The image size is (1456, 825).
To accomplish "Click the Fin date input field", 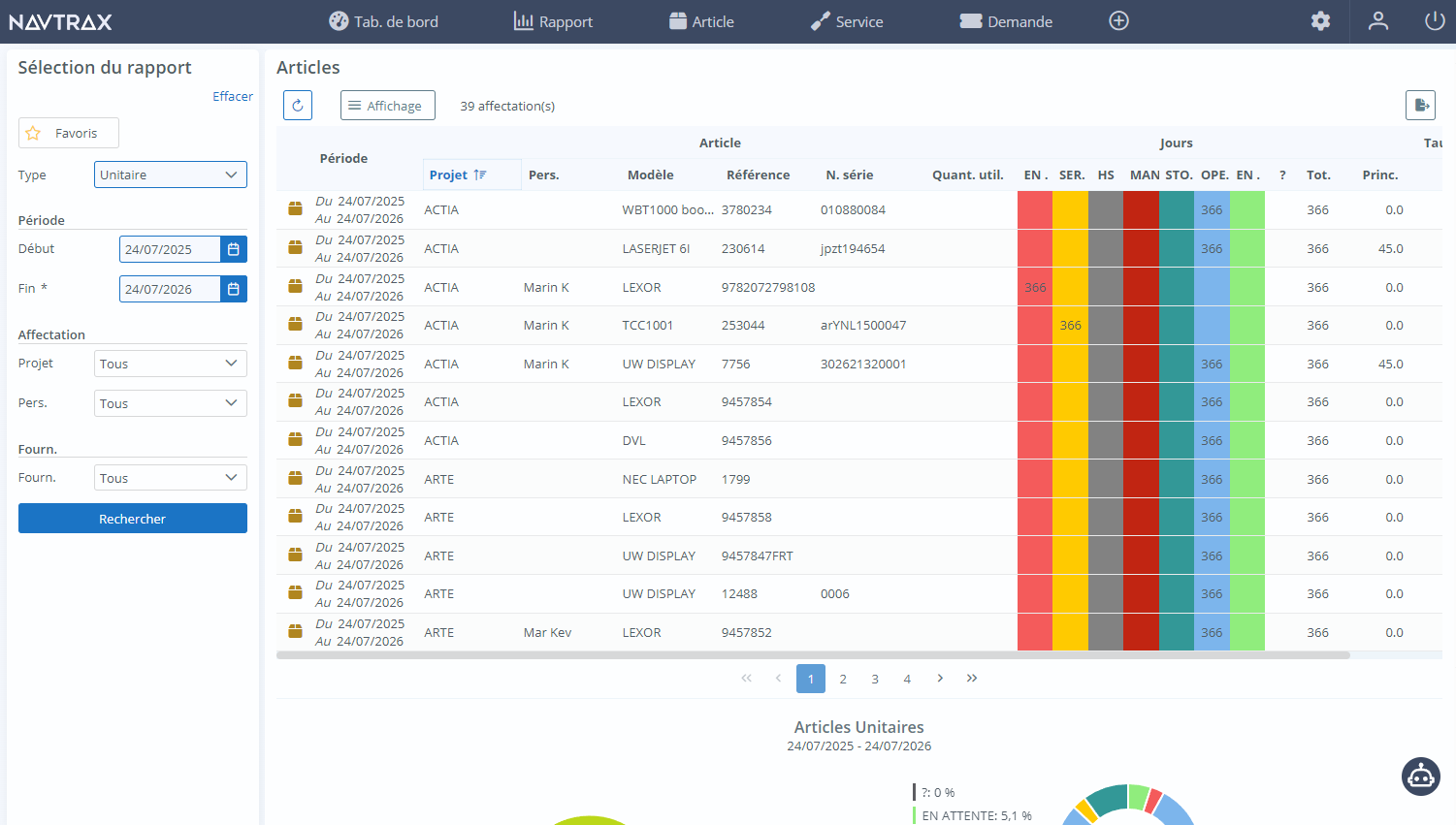I will (x=170, y=289).
